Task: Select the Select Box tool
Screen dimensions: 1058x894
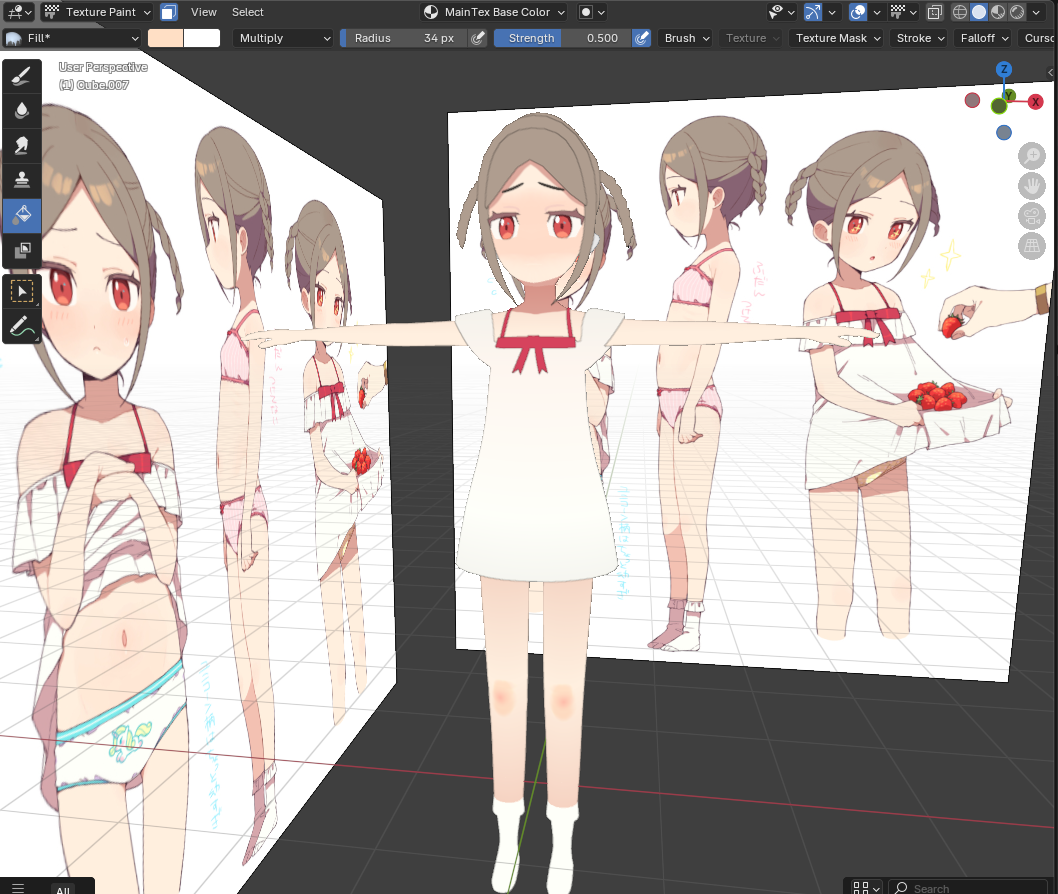Action: pyautogui.click(x=22, y=291)
